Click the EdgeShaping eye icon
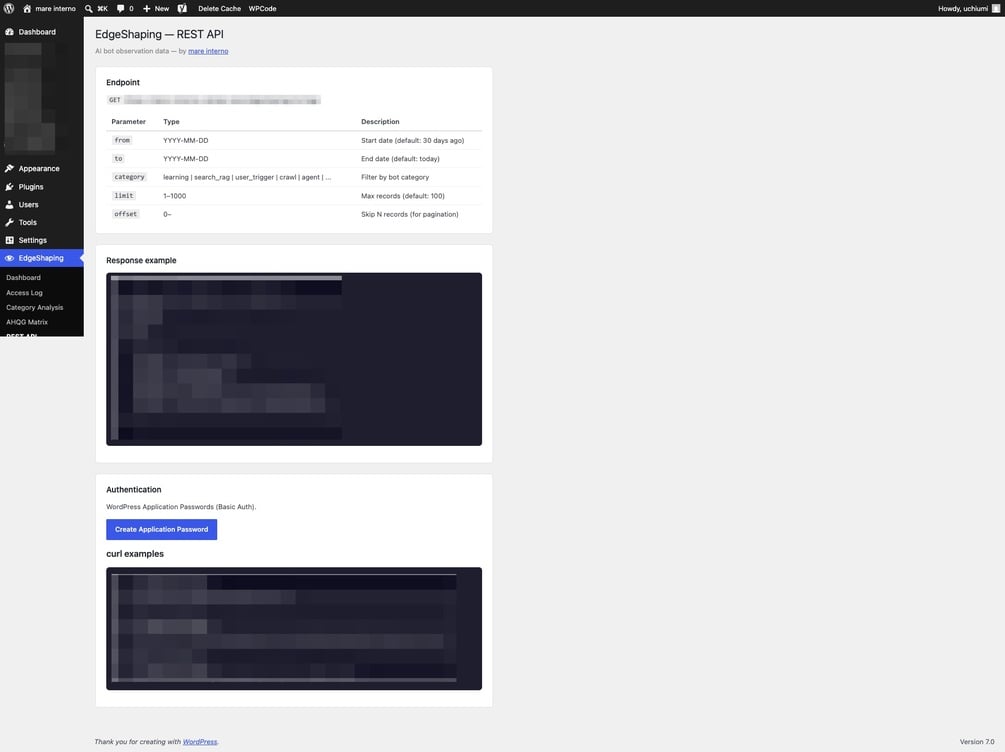 (x=10, y=258)
